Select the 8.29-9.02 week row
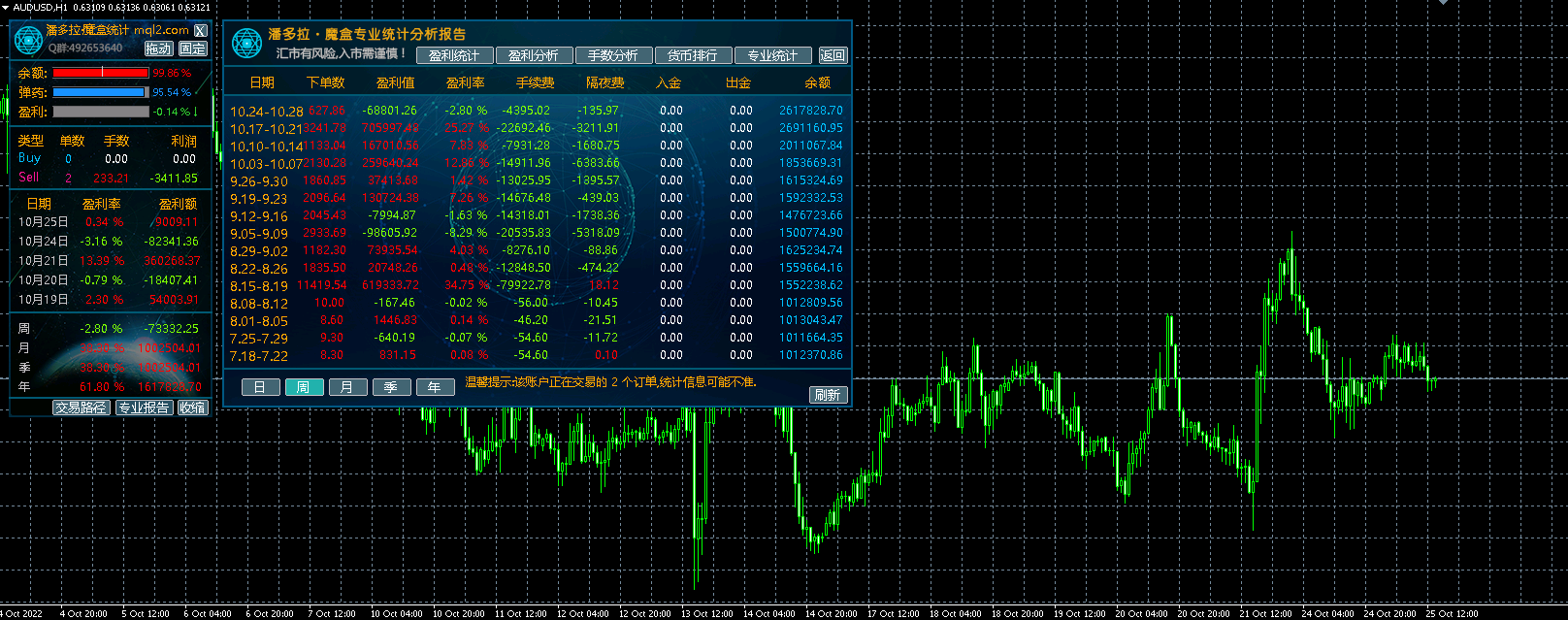 coord(537,250)
